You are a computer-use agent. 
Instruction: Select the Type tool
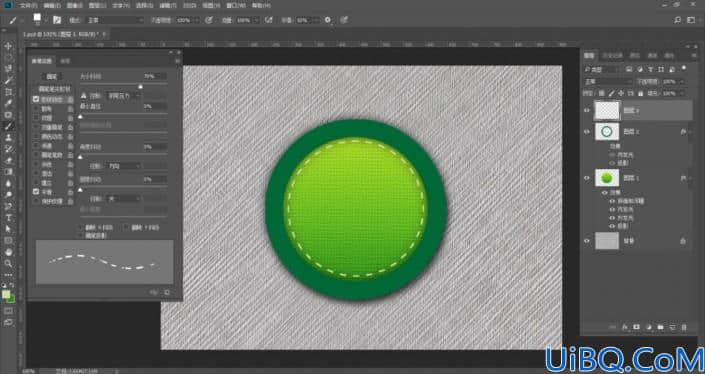point(8,218)
